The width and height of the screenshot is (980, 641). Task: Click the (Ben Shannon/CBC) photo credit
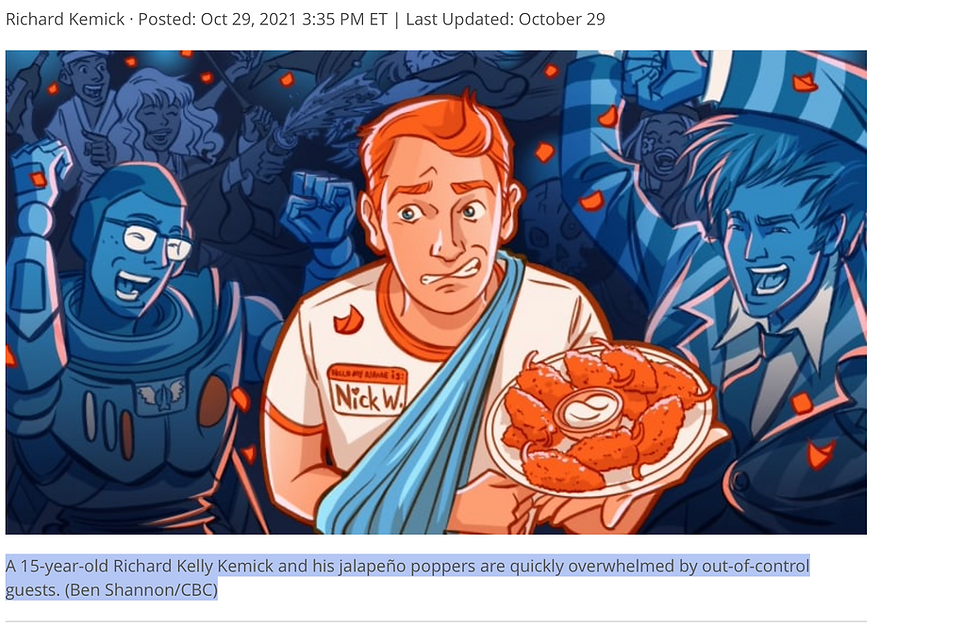141,590
